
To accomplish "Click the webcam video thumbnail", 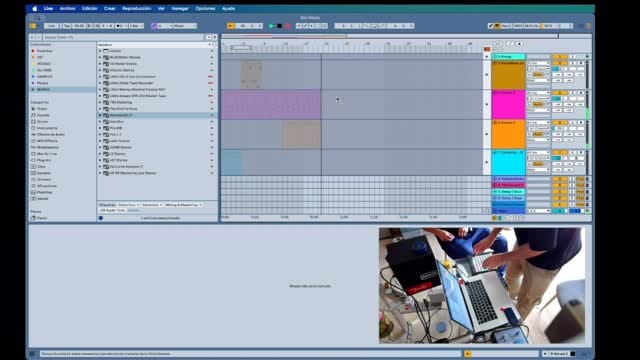I will coord(482,286).
